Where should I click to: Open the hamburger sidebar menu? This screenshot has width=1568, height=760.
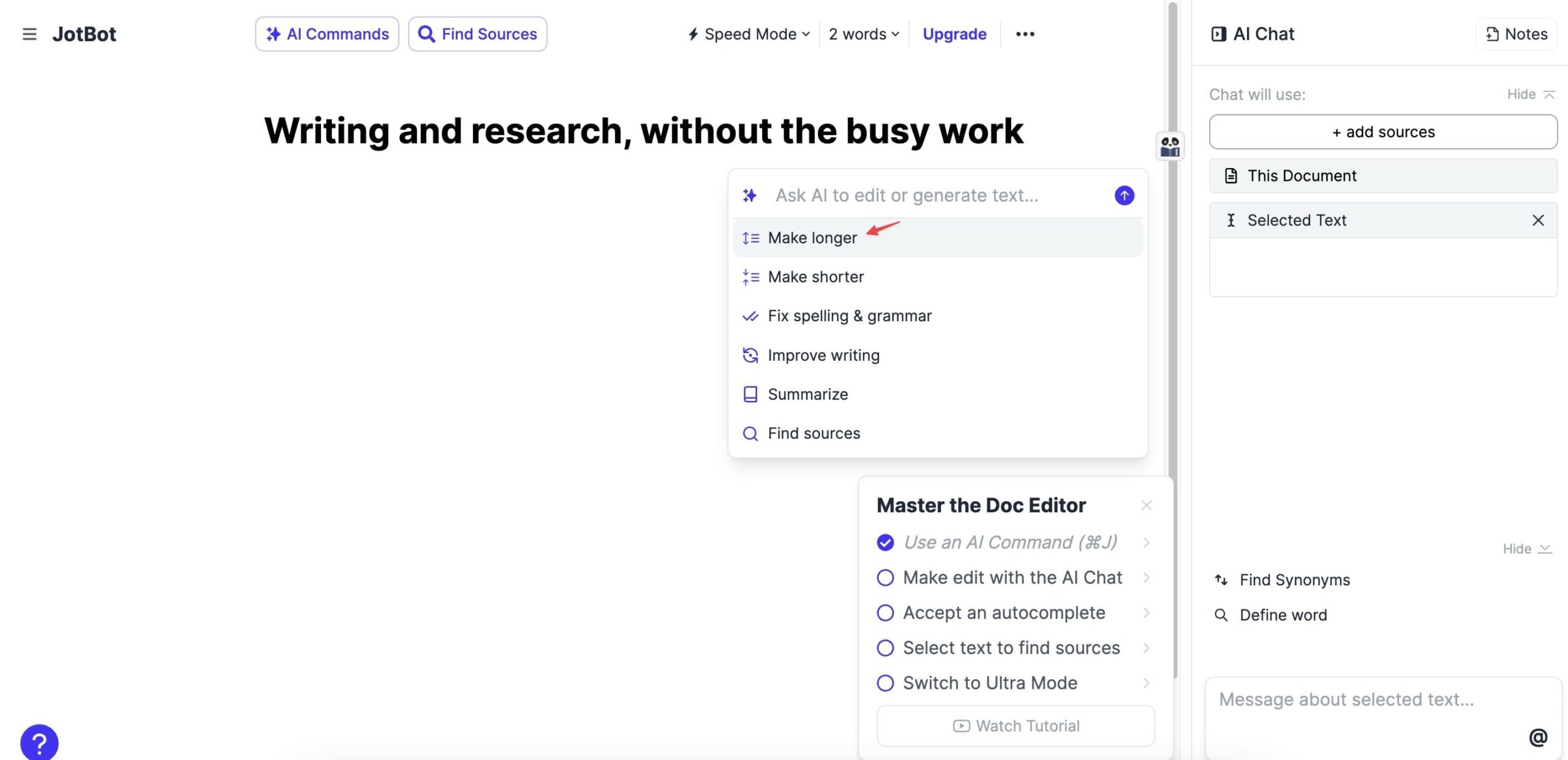click(x=29, y=34)
